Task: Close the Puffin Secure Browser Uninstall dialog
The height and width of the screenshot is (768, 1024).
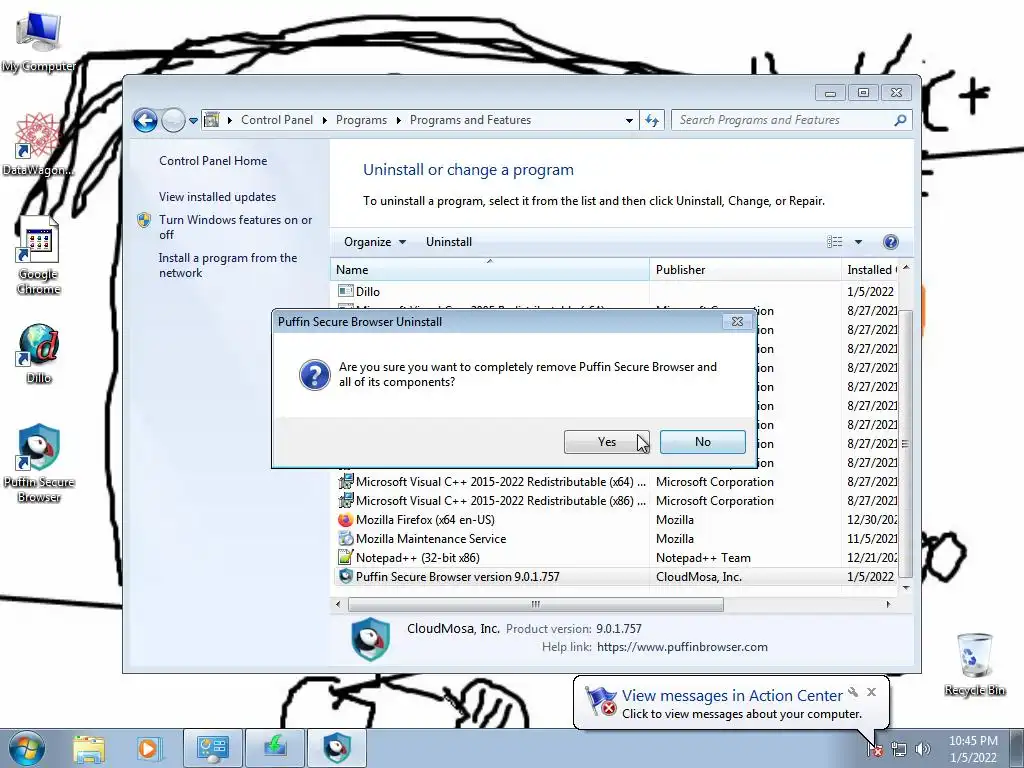Action: click(x=737, y=321)
